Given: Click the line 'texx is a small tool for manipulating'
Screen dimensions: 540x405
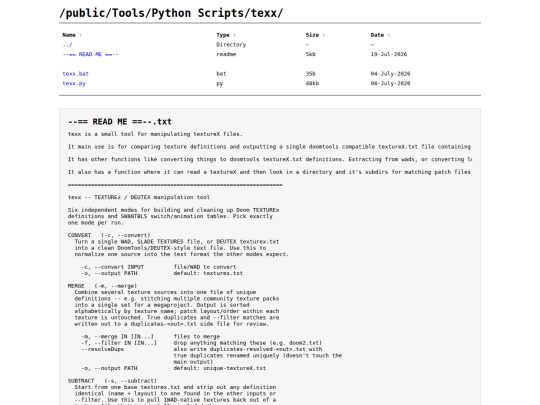Looking at the screenshot, I should 155,134.
